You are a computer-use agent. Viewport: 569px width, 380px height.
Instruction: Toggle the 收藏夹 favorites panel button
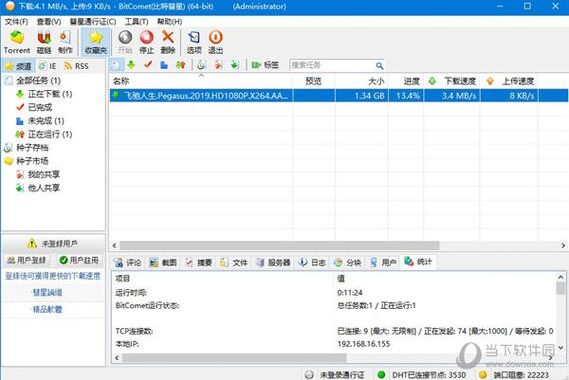[95, 42]
